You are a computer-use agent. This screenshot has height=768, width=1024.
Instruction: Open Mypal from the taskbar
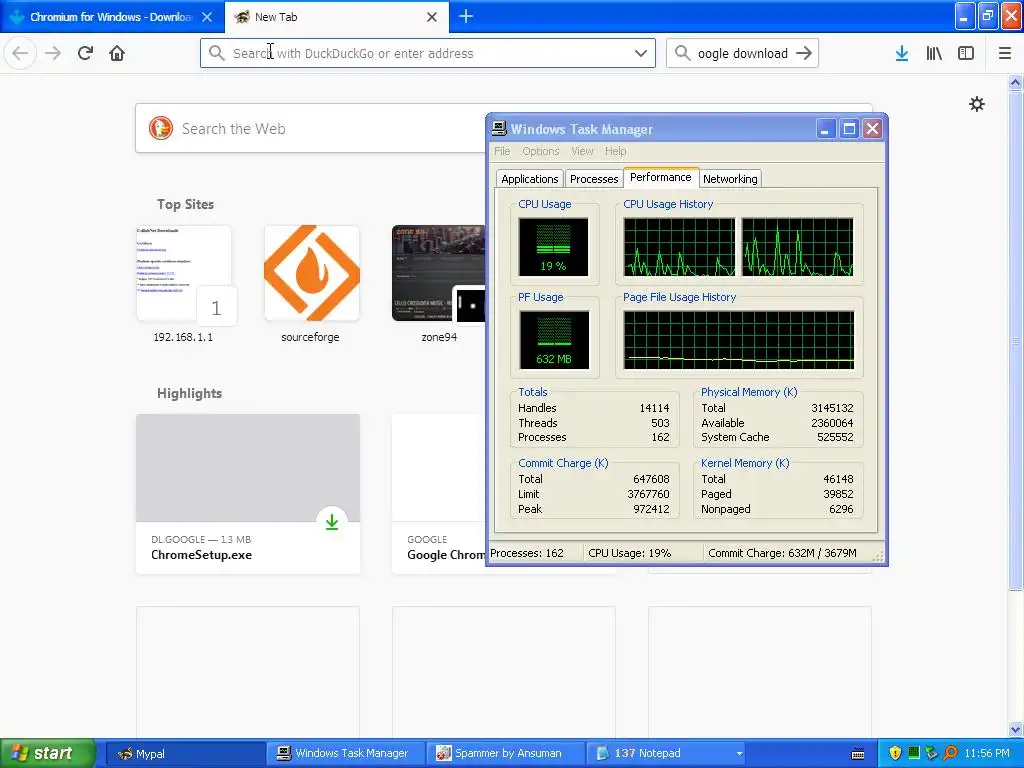183,754
